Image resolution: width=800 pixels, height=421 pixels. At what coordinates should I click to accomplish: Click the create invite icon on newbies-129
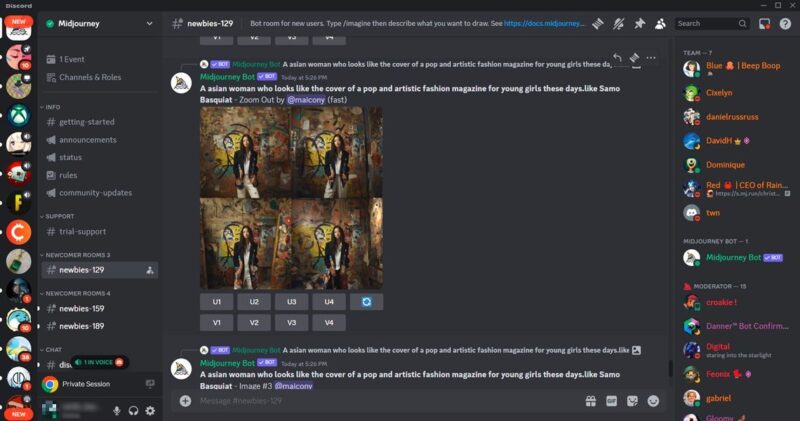coord(149,270)
